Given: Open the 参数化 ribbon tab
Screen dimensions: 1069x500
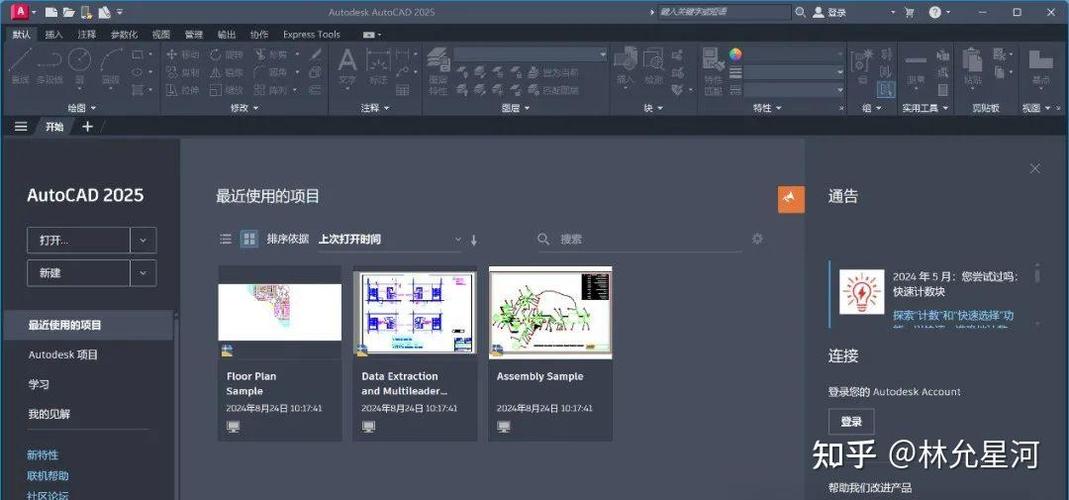Looking at the screenshot, I should tap(124, 34).
